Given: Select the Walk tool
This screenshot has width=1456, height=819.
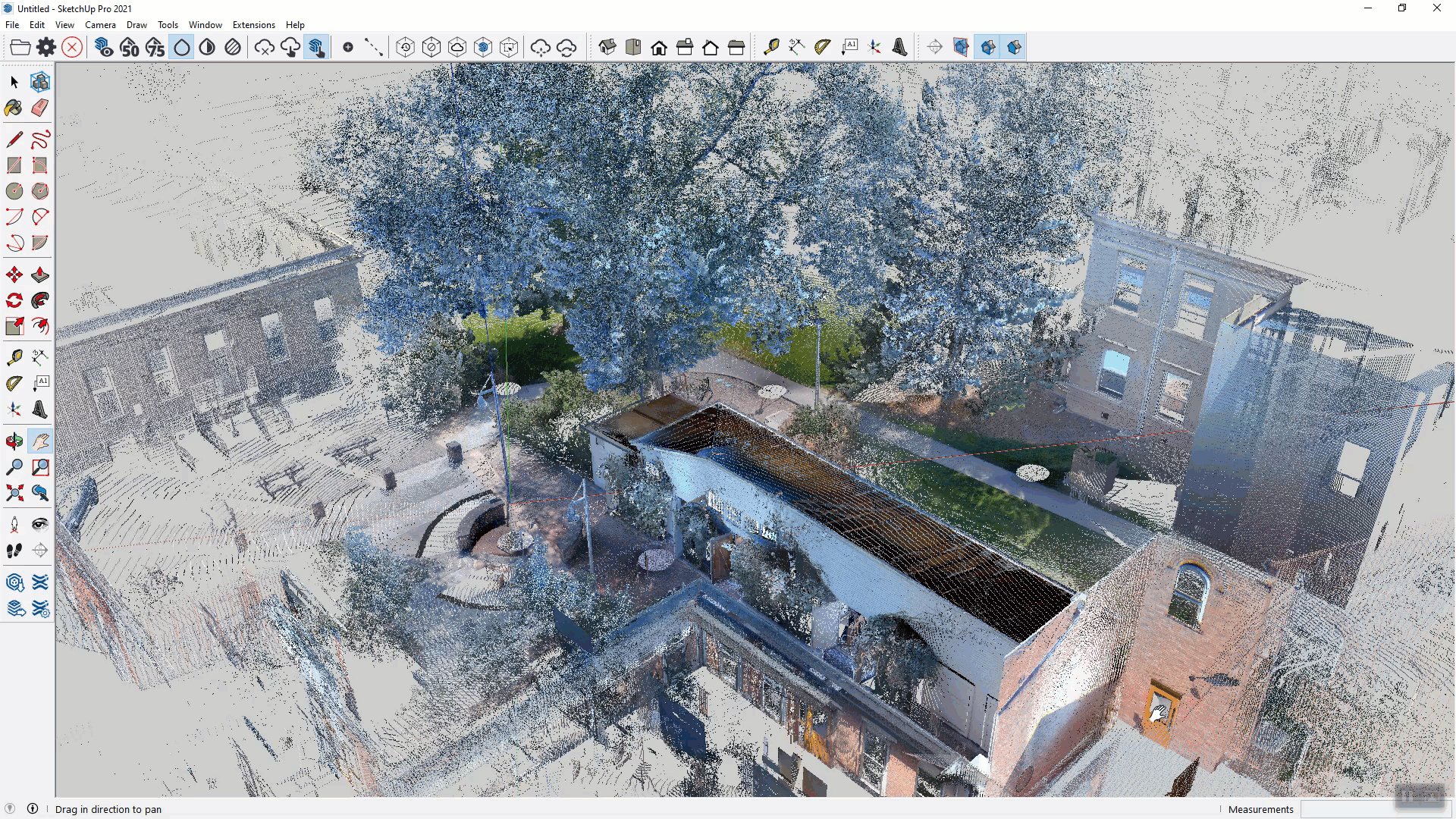Looking at the screenshot, I should [x=14, y=550].
